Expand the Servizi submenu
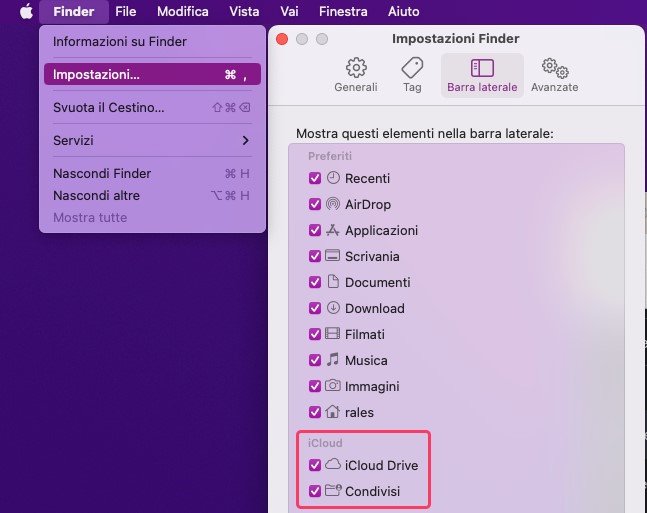647x513 pixels. pyautogui.click(x=152, y=140)
